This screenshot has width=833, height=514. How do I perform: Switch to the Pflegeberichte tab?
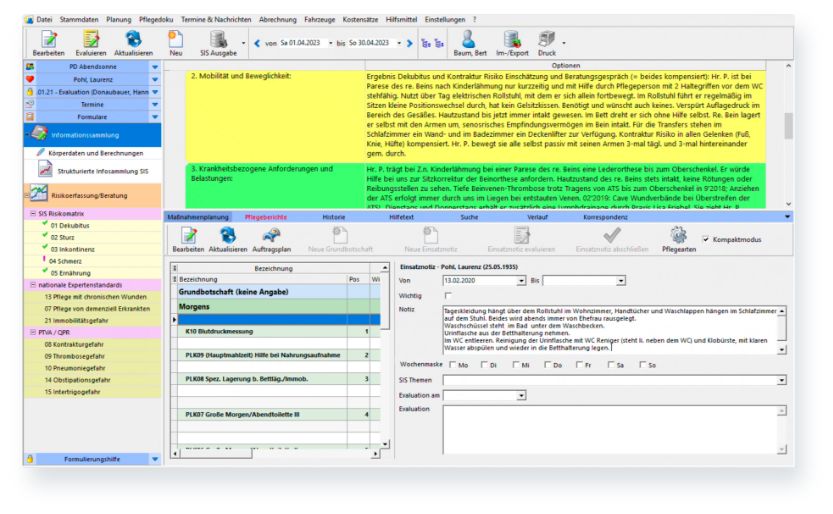pyautogui.click(x=266, y=215)
